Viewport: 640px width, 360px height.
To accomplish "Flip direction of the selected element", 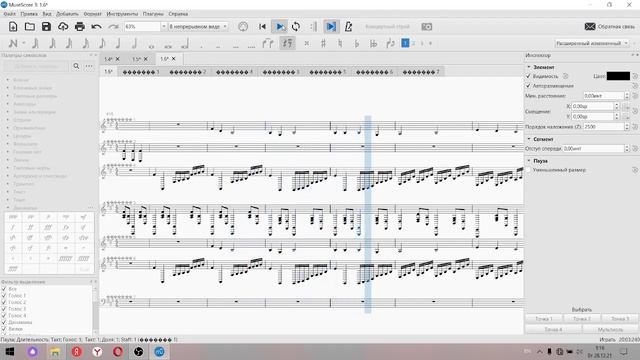I will (x=390, y=43).
